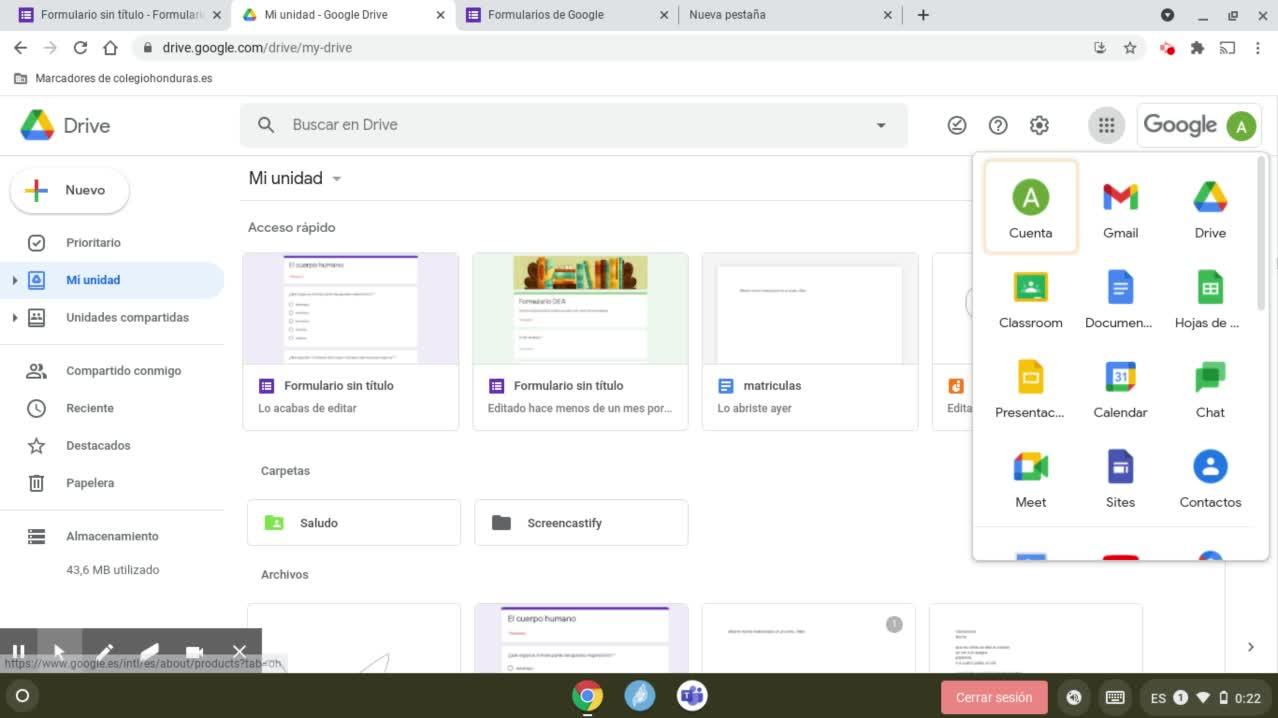Close the Mi unidad browser tab

tap(440, 15)
